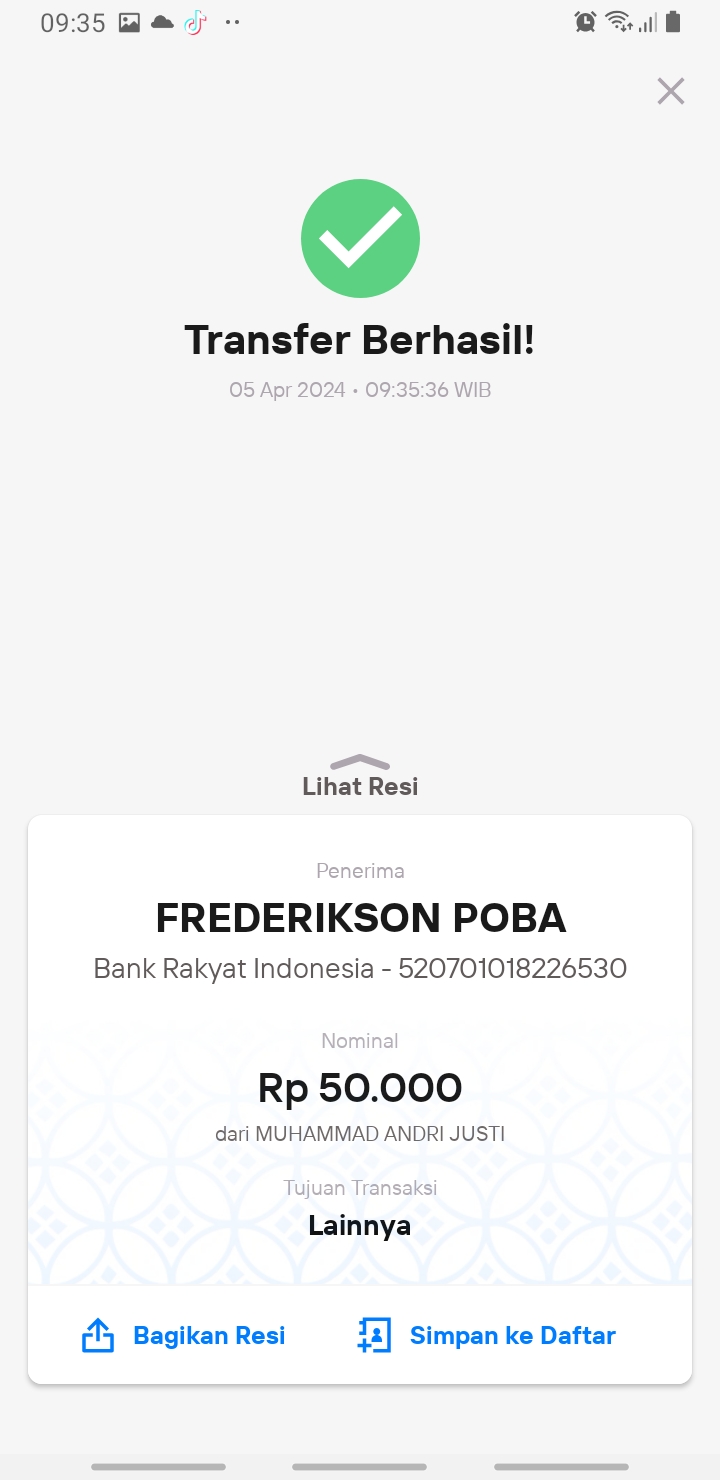The height and width of the screenshot is (1480, 720).
Task: Tap the share icon beside Bagikan Resi
Action: 97,1335
